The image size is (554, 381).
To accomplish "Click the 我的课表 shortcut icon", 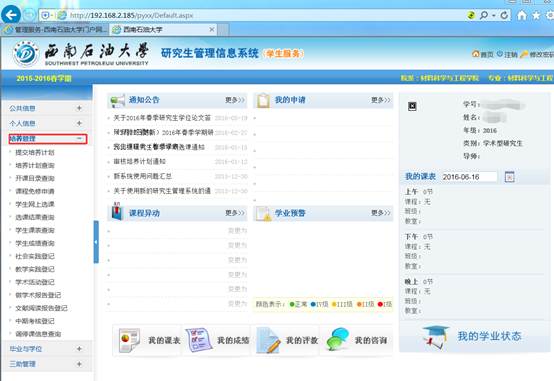I will [x=129, y=340].
